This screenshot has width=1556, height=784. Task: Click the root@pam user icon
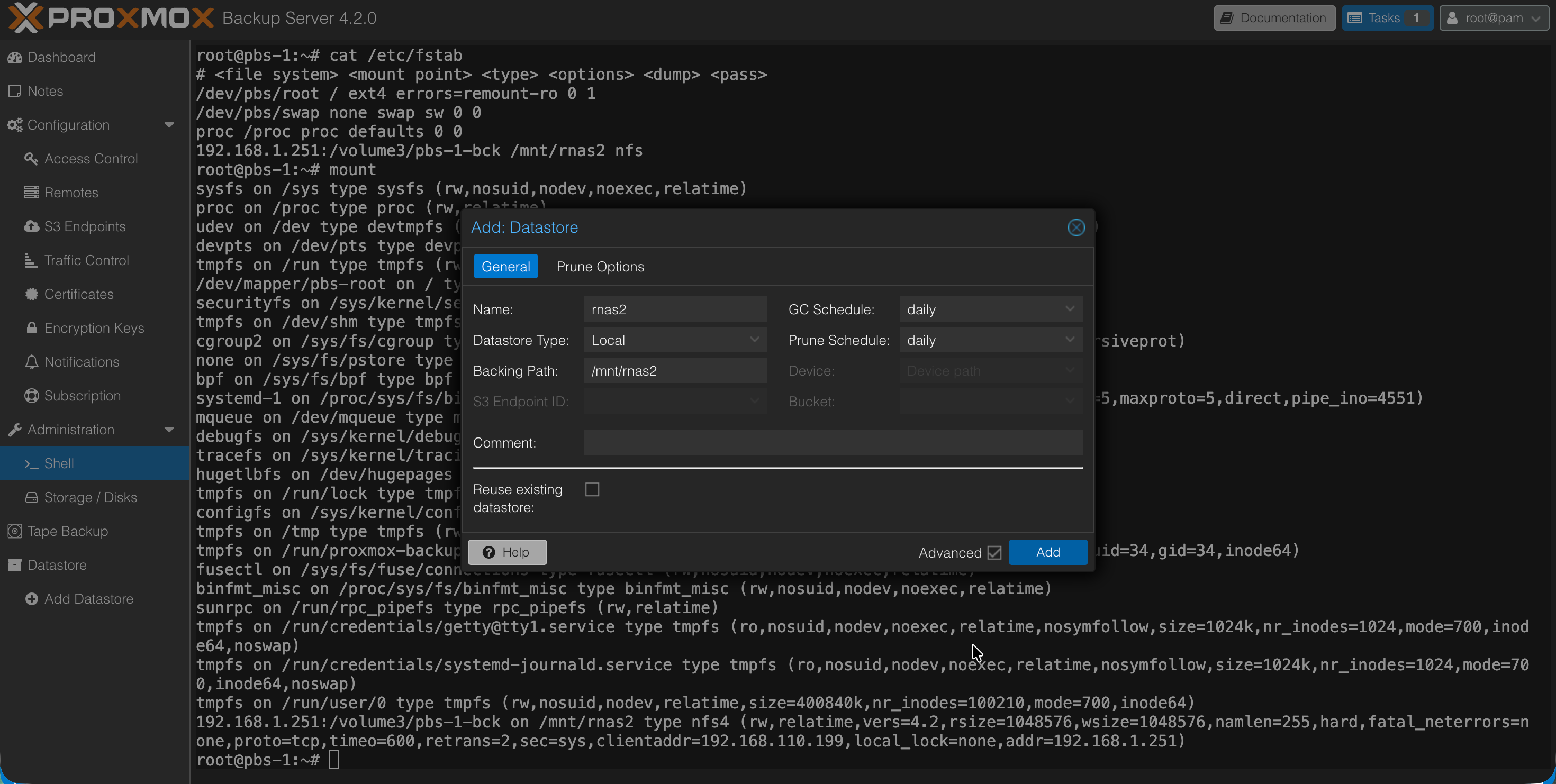tap(1452, 18)
